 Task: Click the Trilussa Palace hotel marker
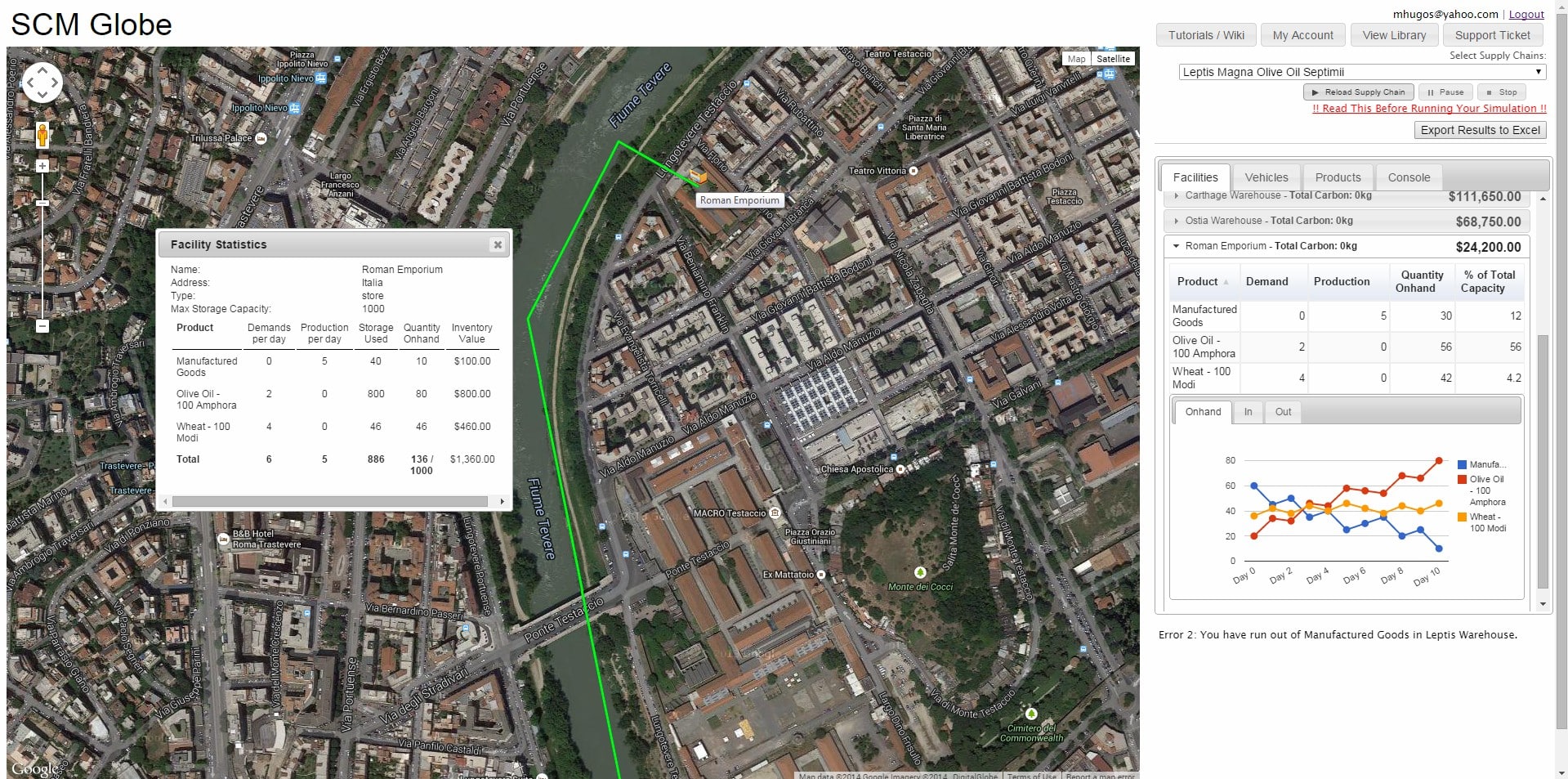pyautogui.click(x=261, y=138)
